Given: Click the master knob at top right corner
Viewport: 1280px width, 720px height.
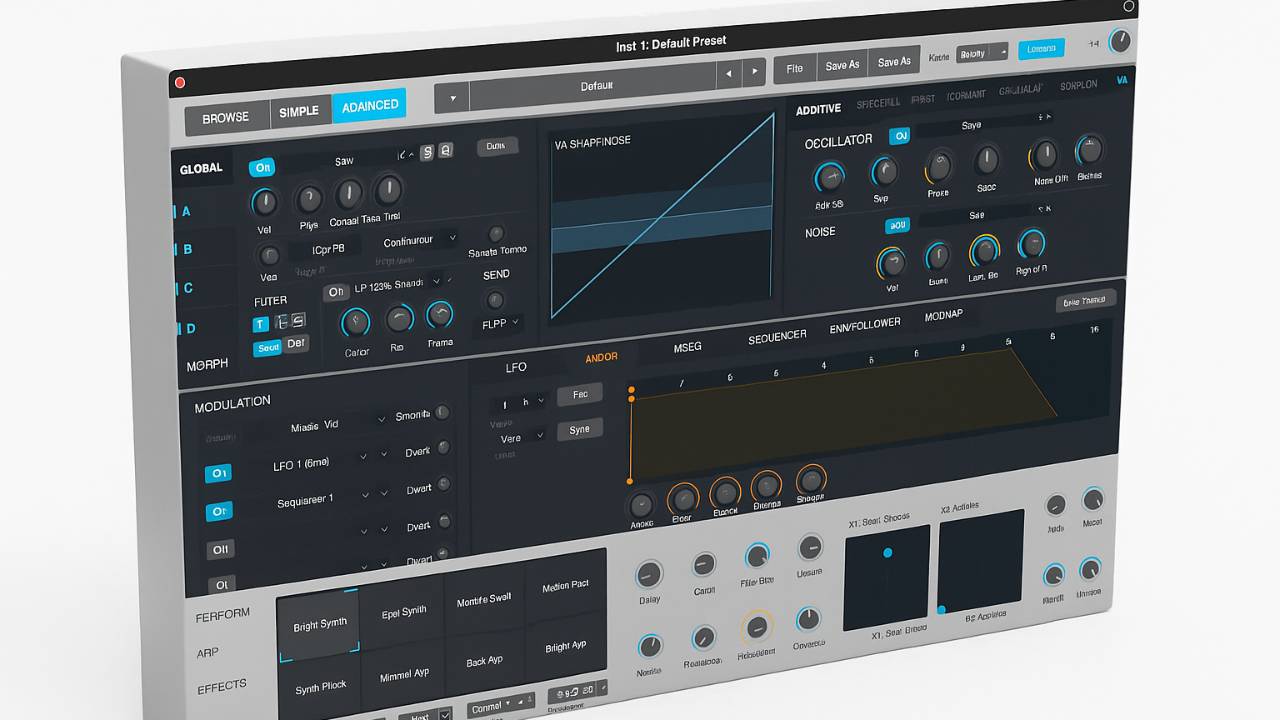Looking at the screenshot, I should click(x=1120, y=41).
